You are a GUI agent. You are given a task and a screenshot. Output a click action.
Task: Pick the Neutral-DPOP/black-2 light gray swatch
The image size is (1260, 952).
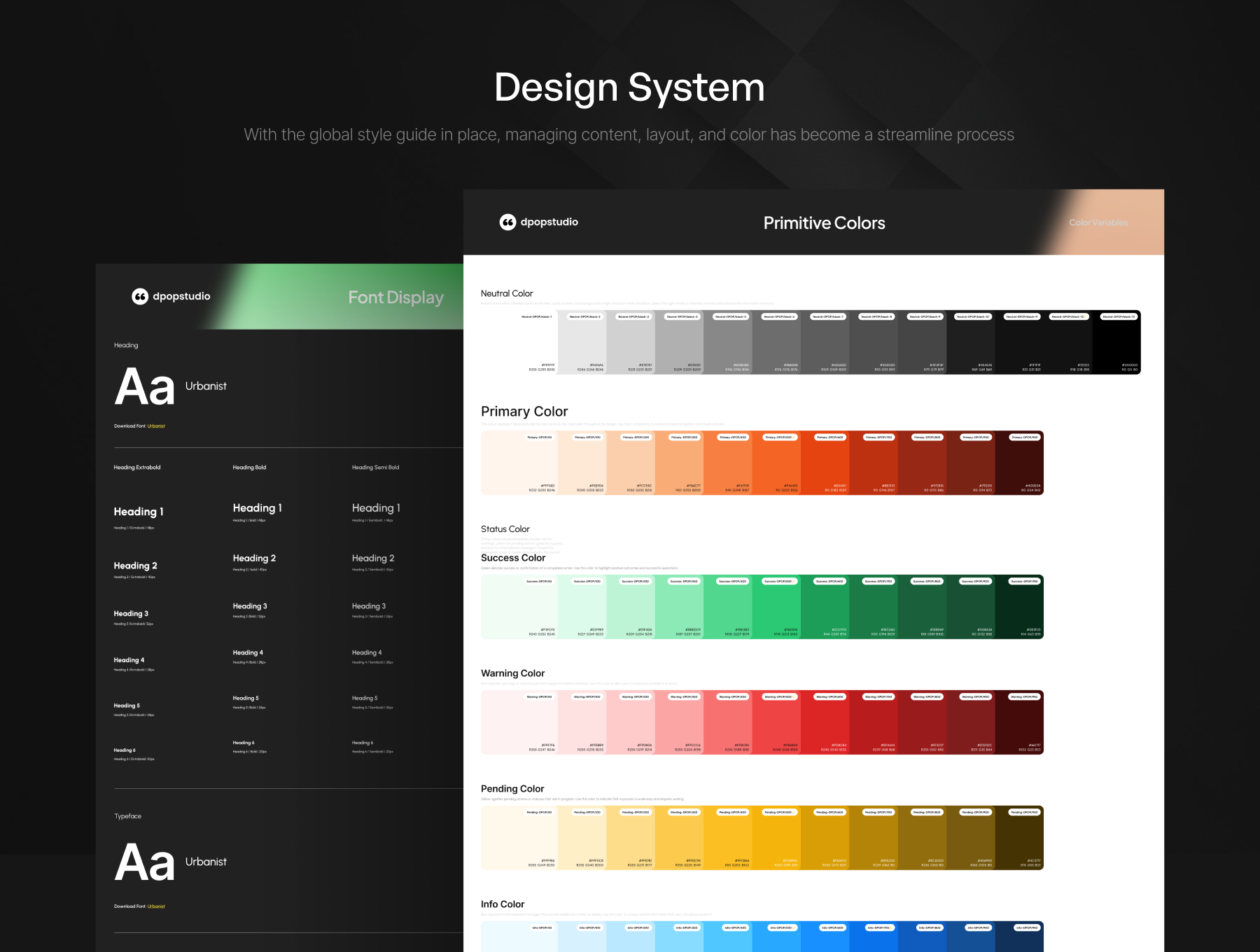pos(582,342)
